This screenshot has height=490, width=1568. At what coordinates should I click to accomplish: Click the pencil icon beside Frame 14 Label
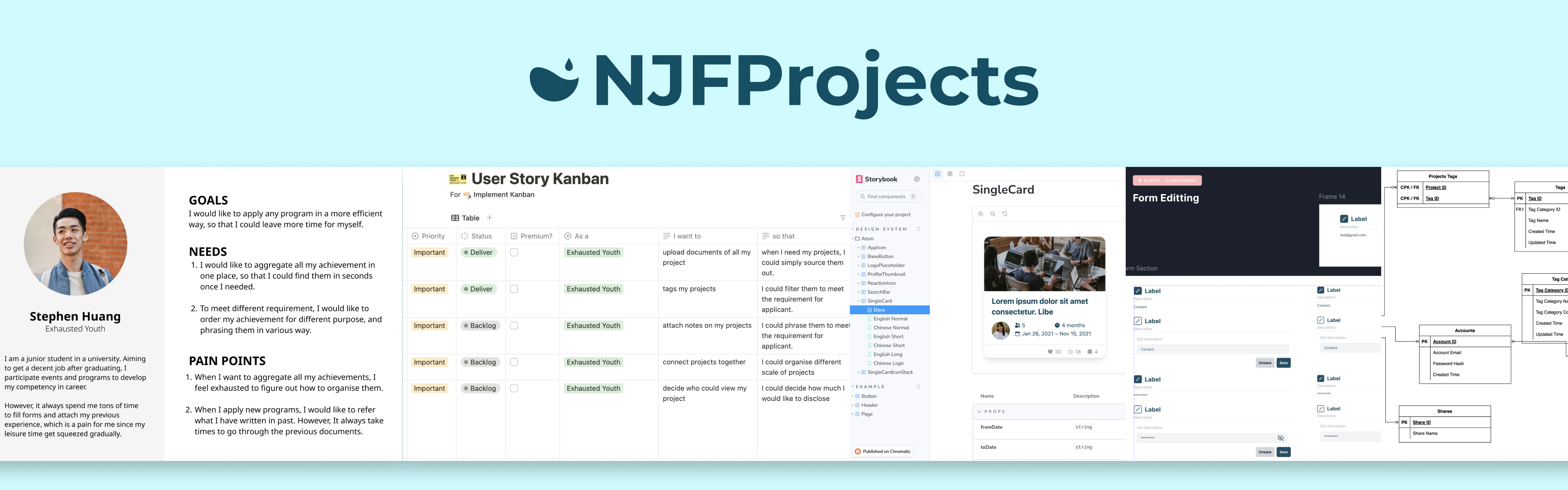[x=1344, y=219]
